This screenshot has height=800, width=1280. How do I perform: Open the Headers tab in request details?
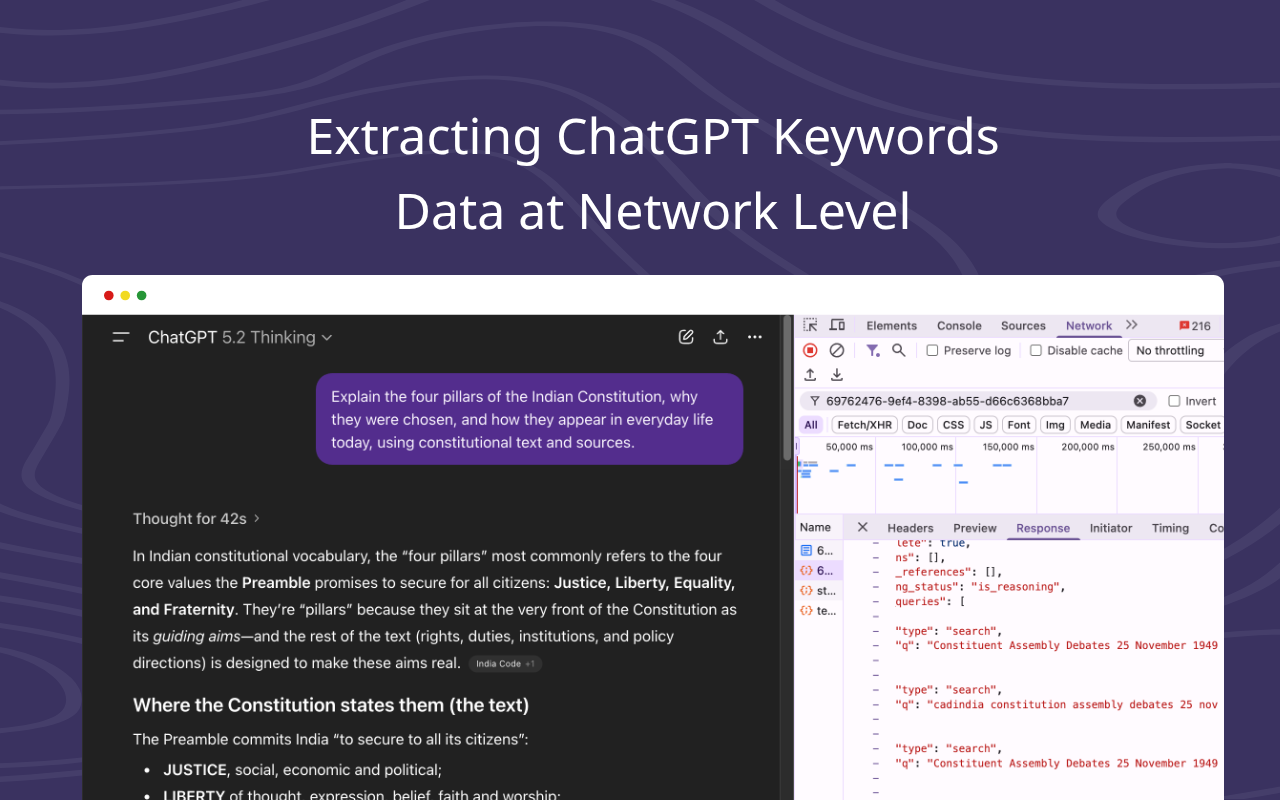coord(910,528)
